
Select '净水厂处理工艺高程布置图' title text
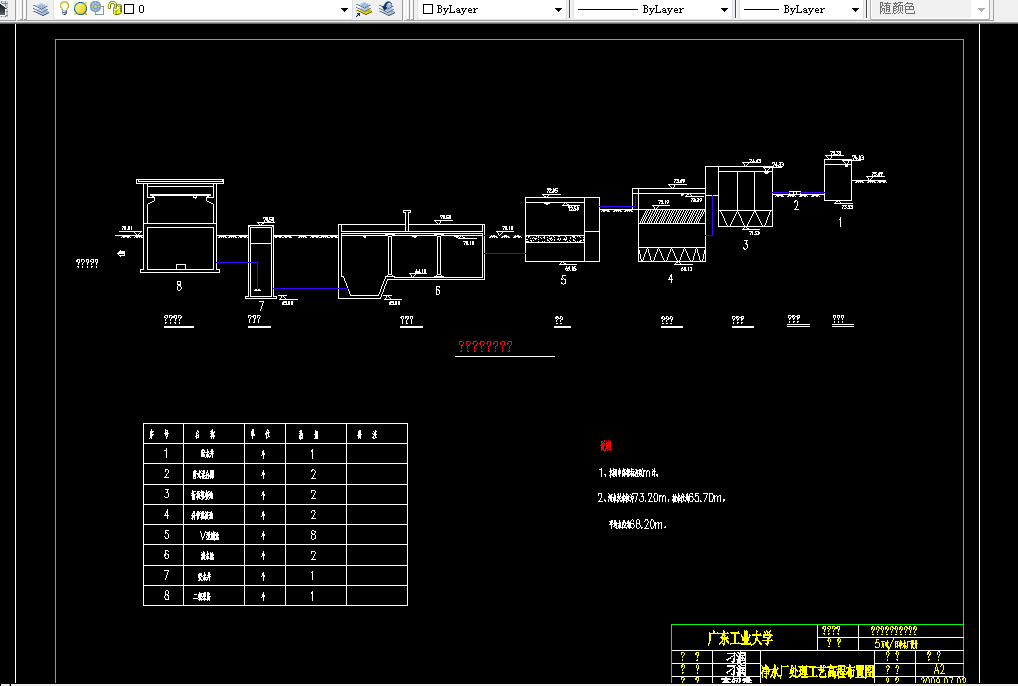pos(817,672)
